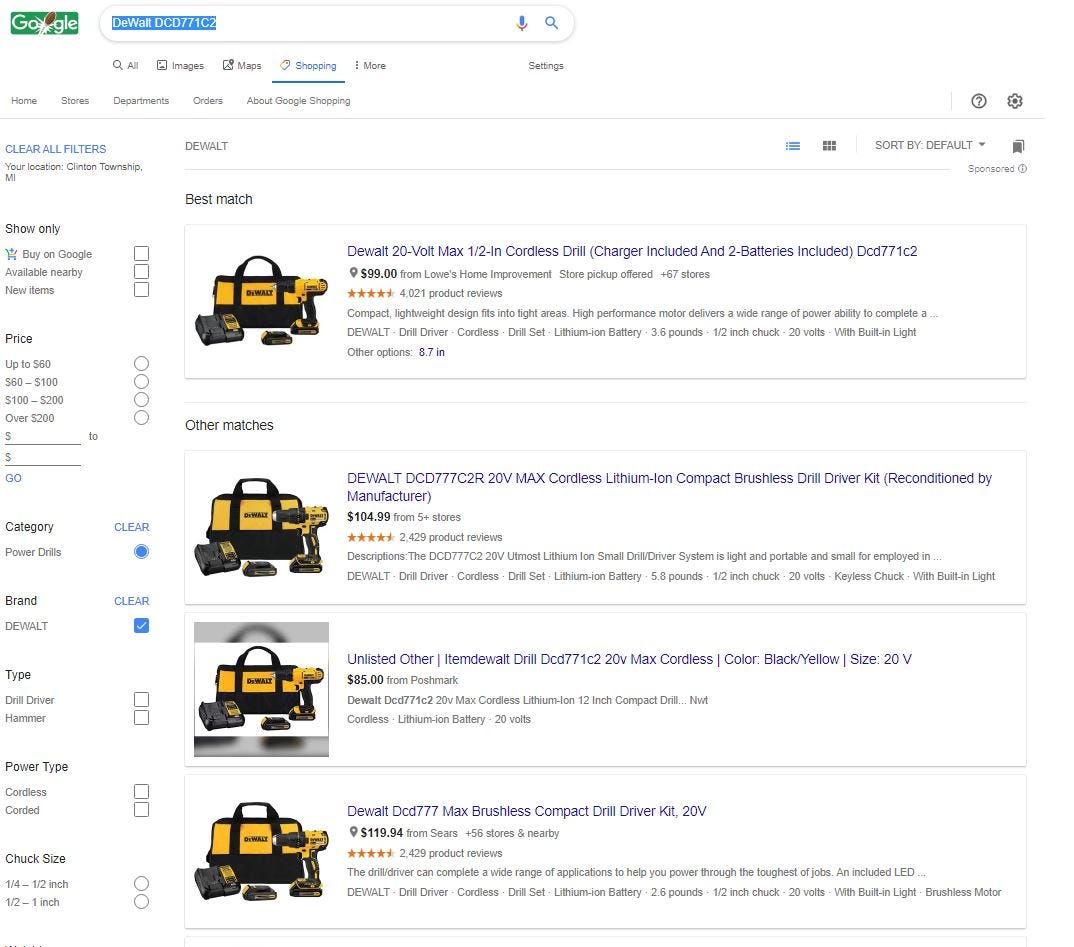
Task: Open Sears Dcd777 product thumbnail
Action: [262, 851]
